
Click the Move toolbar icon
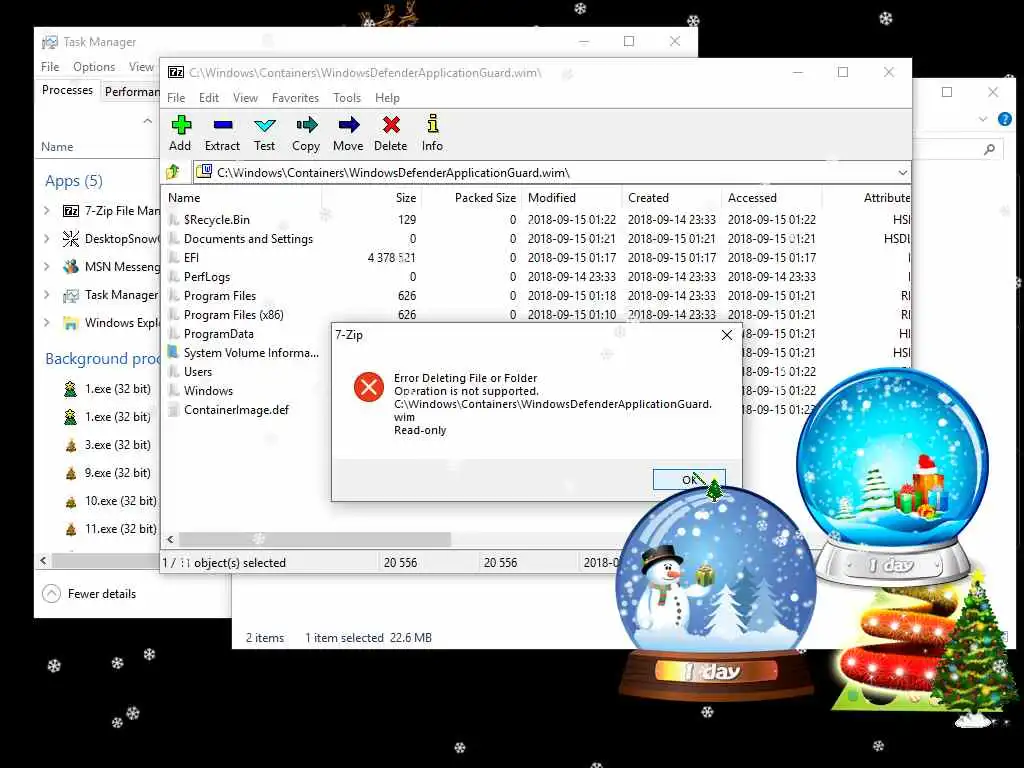tap(349, 124)
